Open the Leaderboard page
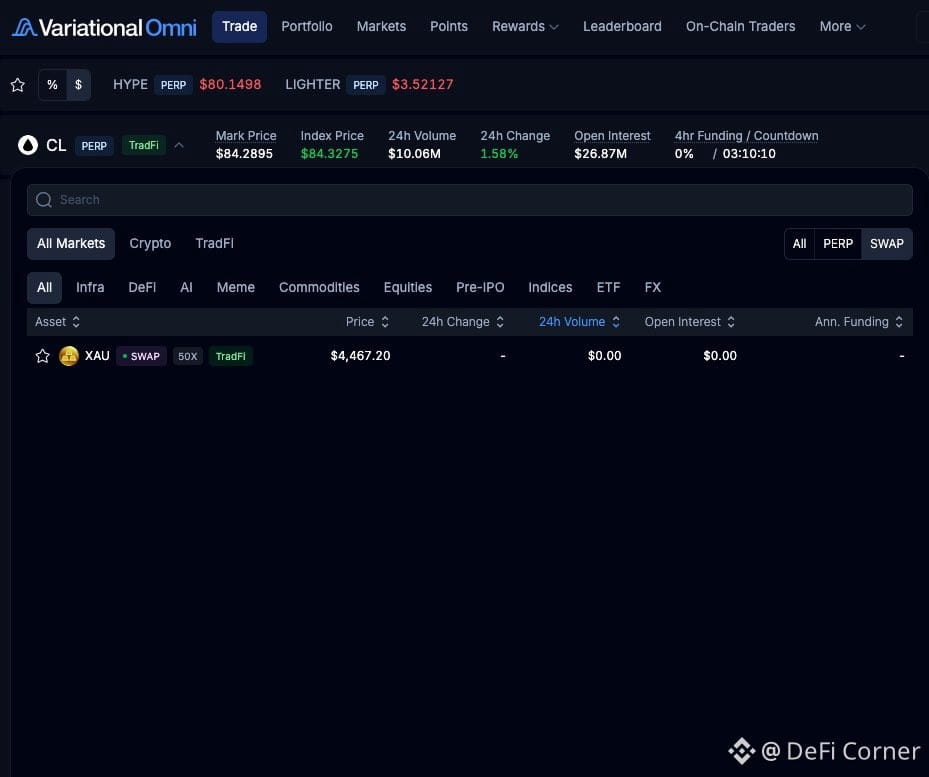Image resolution: width=929 pixels, height=777 pixels. coord(622,27)
